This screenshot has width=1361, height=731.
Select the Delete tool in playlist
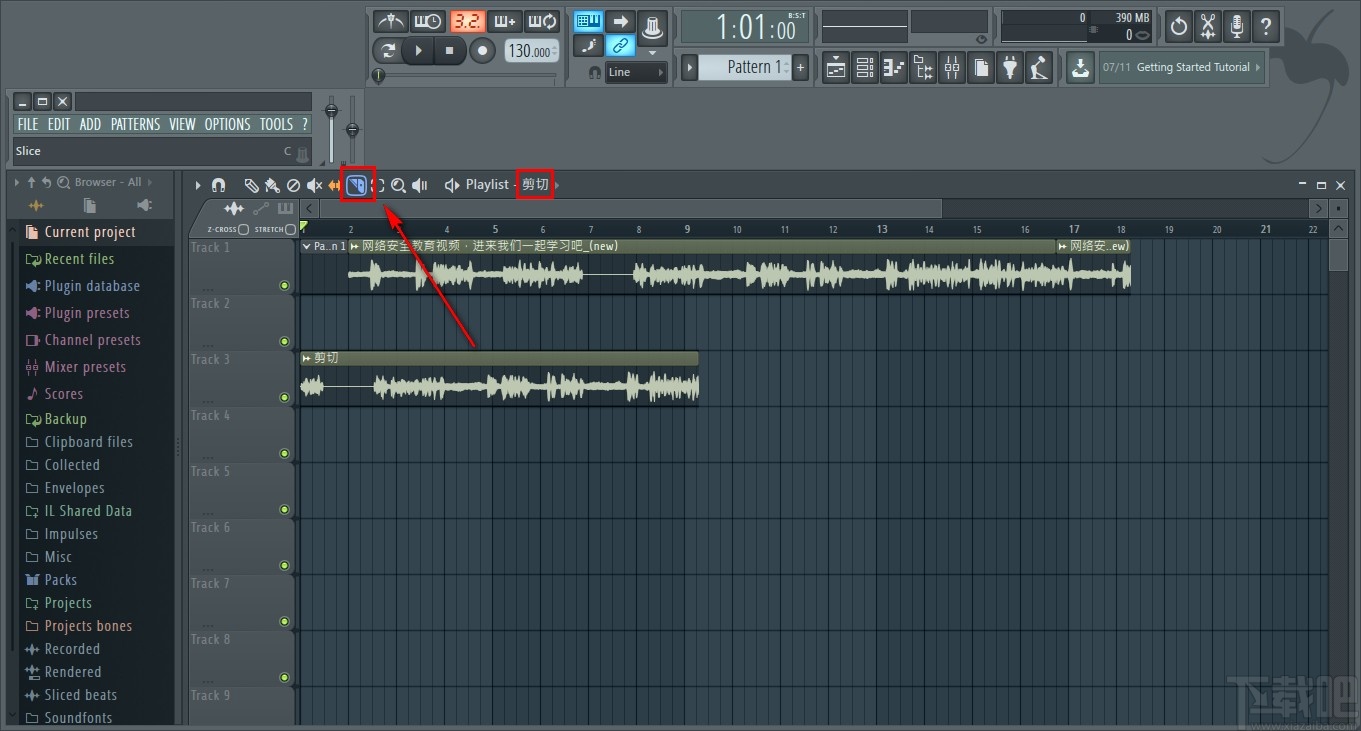[293, 185]
